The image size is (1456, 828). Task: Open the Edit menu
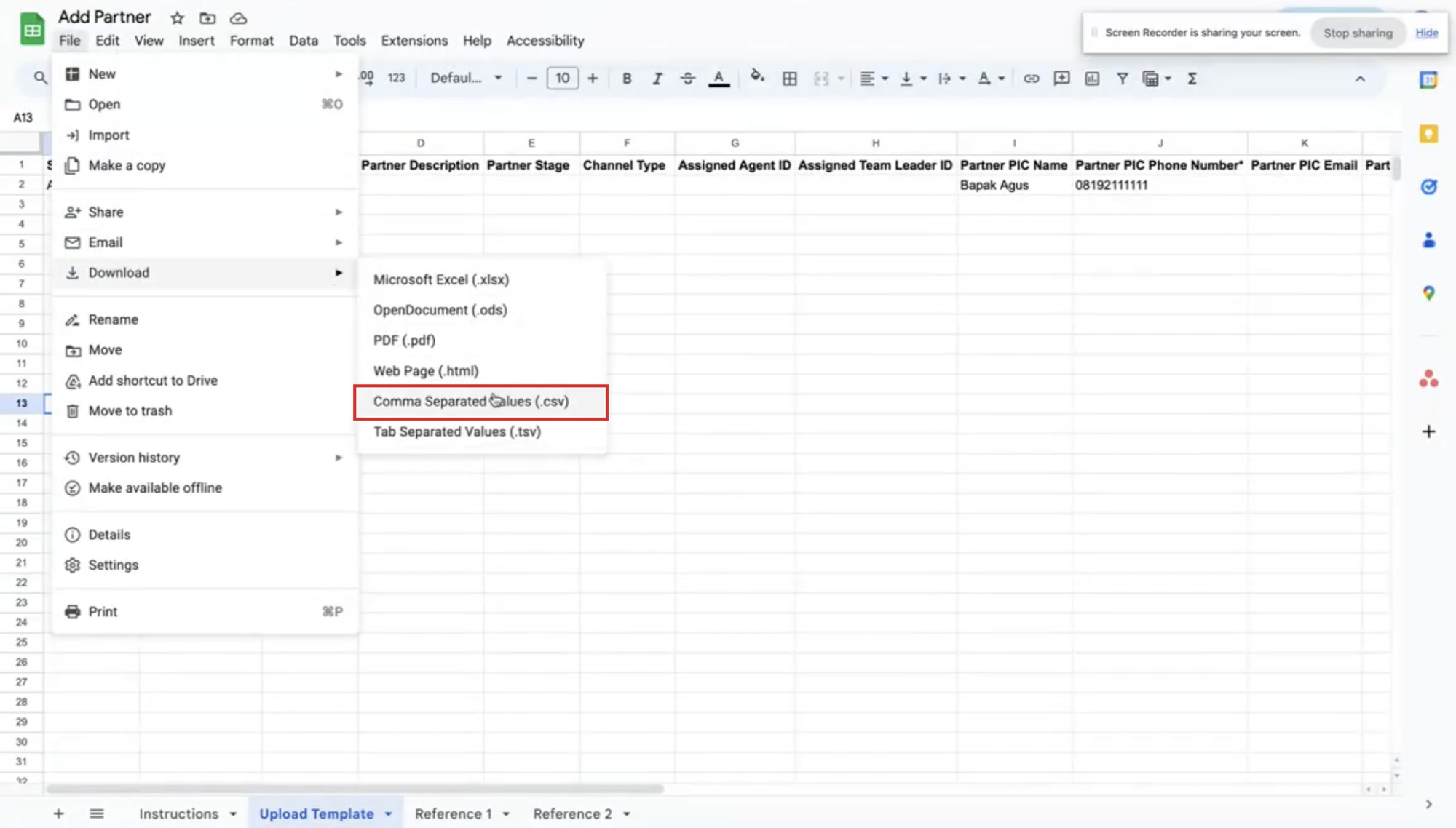(107, 41)
